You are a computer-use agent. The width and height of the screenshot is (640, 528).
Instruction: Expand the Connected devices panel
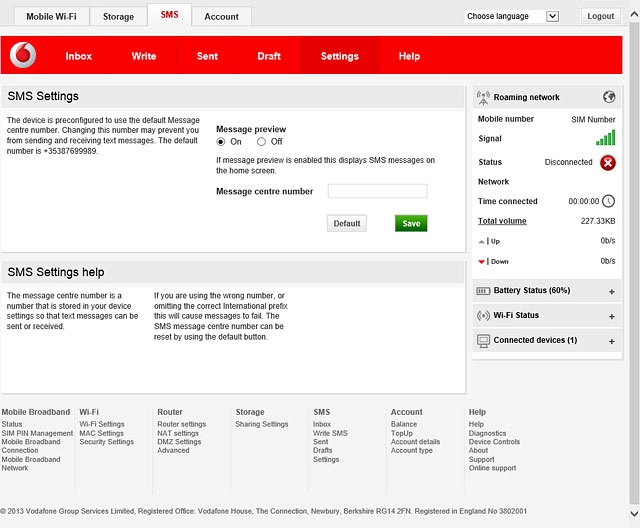tap(611, 342)
